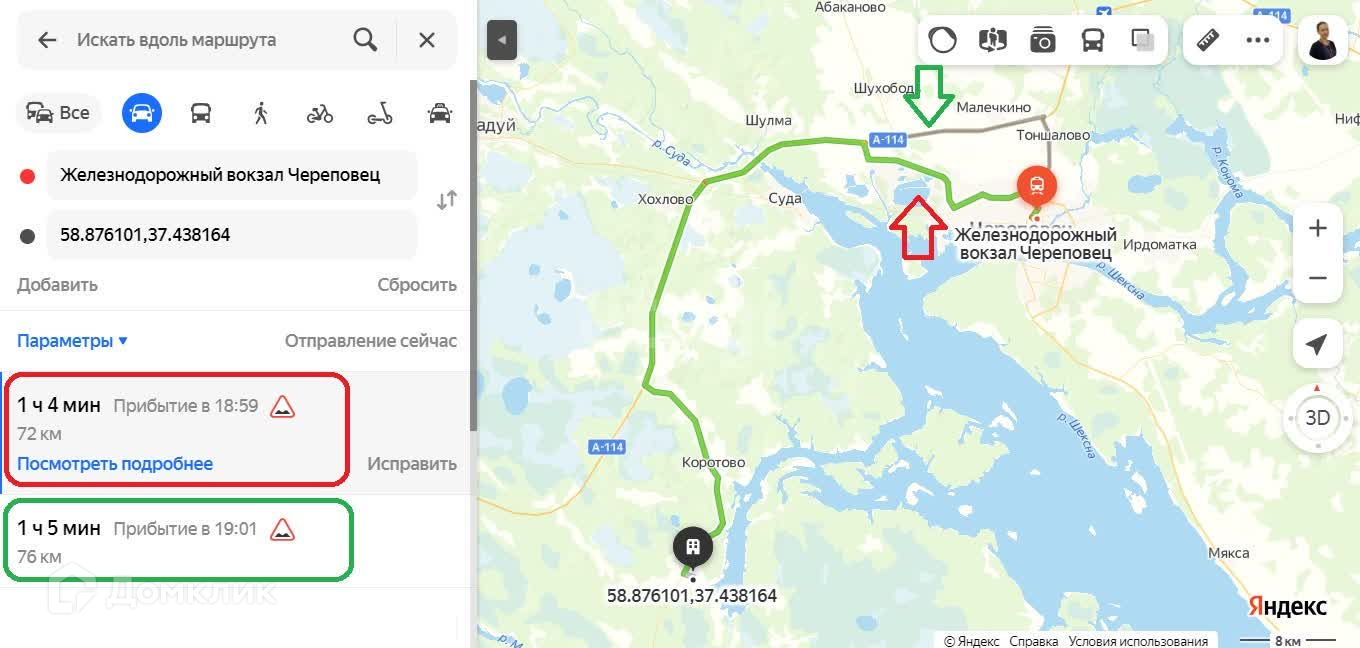This screenshot has height=648, width=1360.
Task: Expand the Параметры route options
Action: pos(73,341)
